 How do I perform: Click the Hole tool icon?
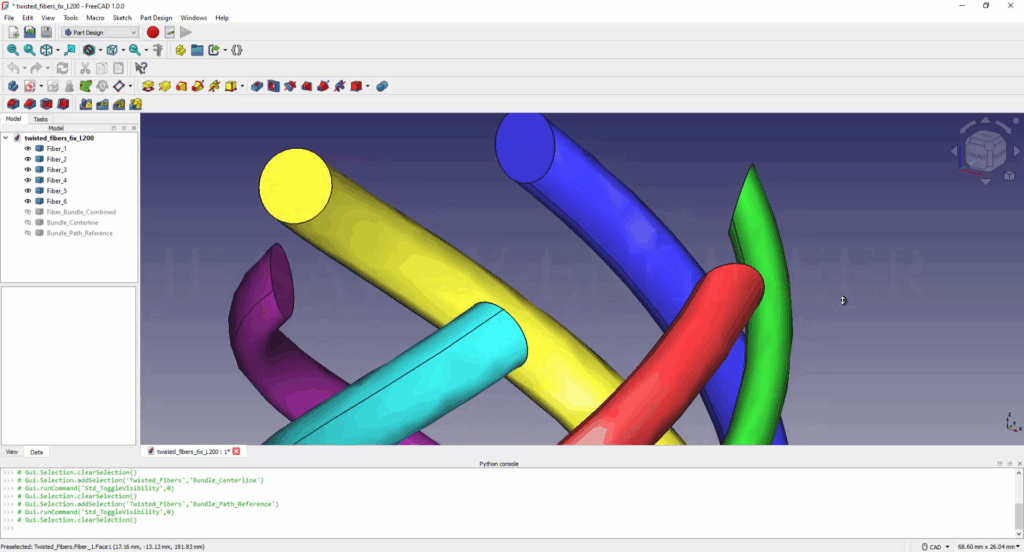click(273, 86)
